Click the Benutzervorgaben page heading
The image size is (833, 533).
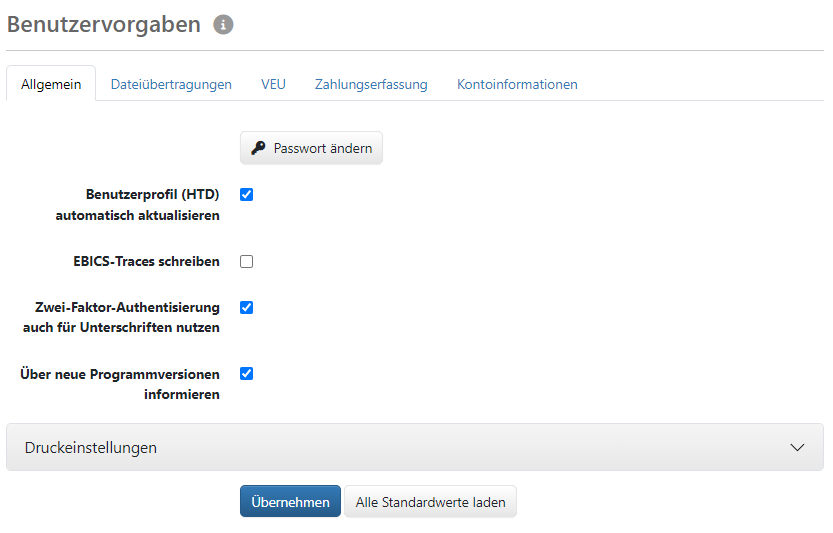click(104, 24)
